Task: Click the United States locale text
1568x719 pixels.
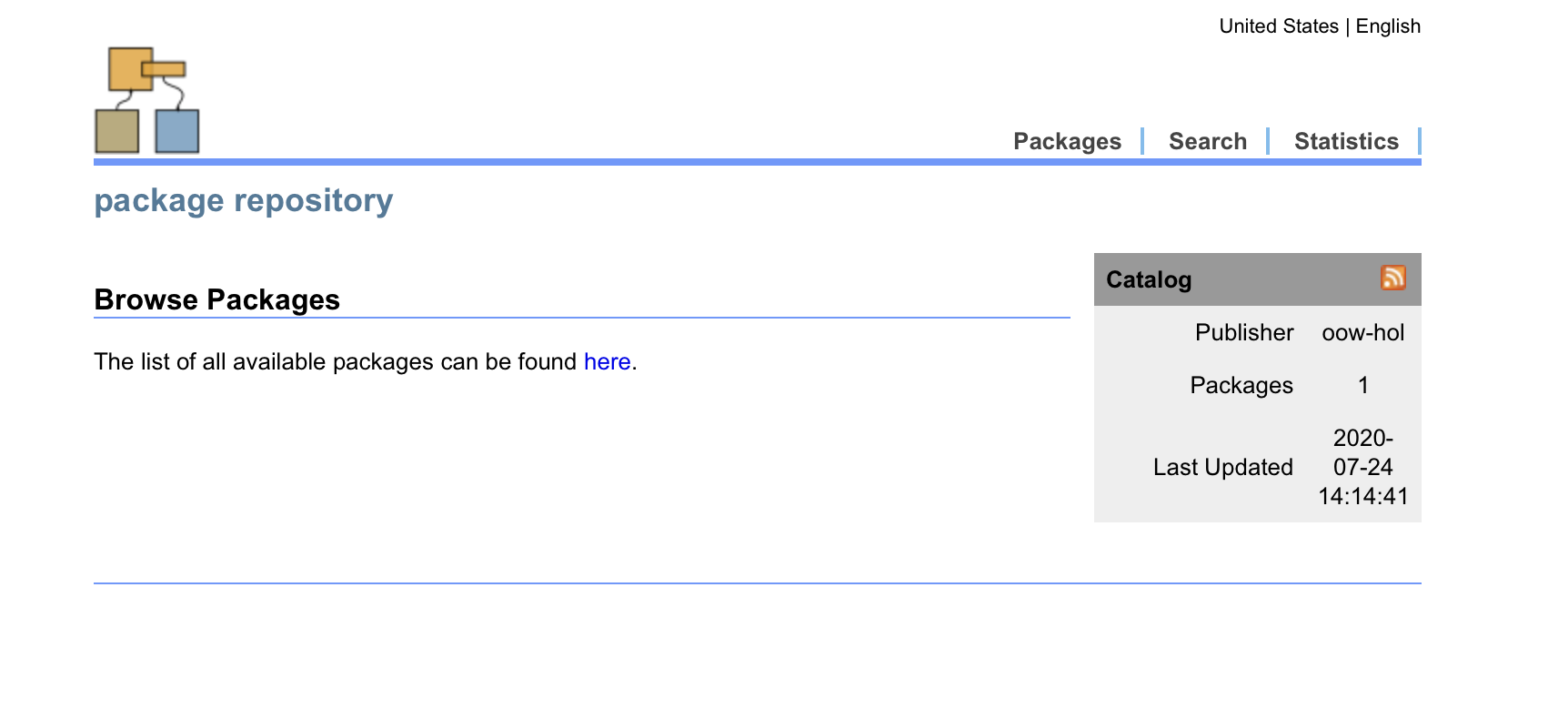Action: tap(1278, 26)
